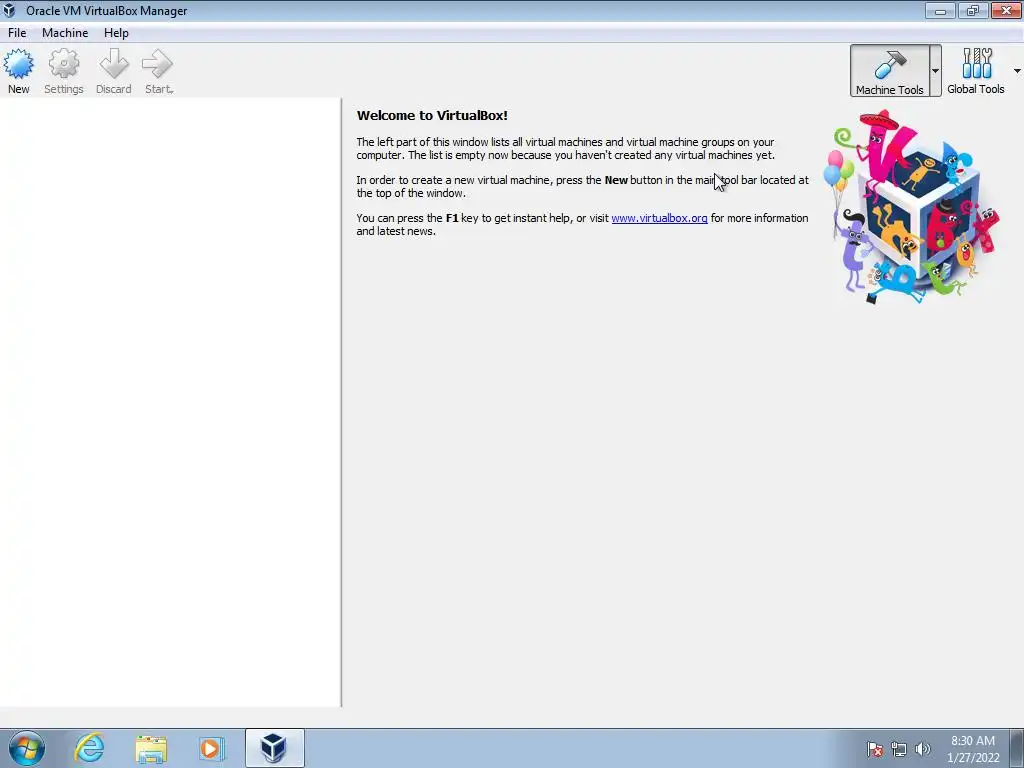This screenshot has height=768, width=1024.
Task: Click the Welcome to VirtualBox! heading
Action: point(432,116)
